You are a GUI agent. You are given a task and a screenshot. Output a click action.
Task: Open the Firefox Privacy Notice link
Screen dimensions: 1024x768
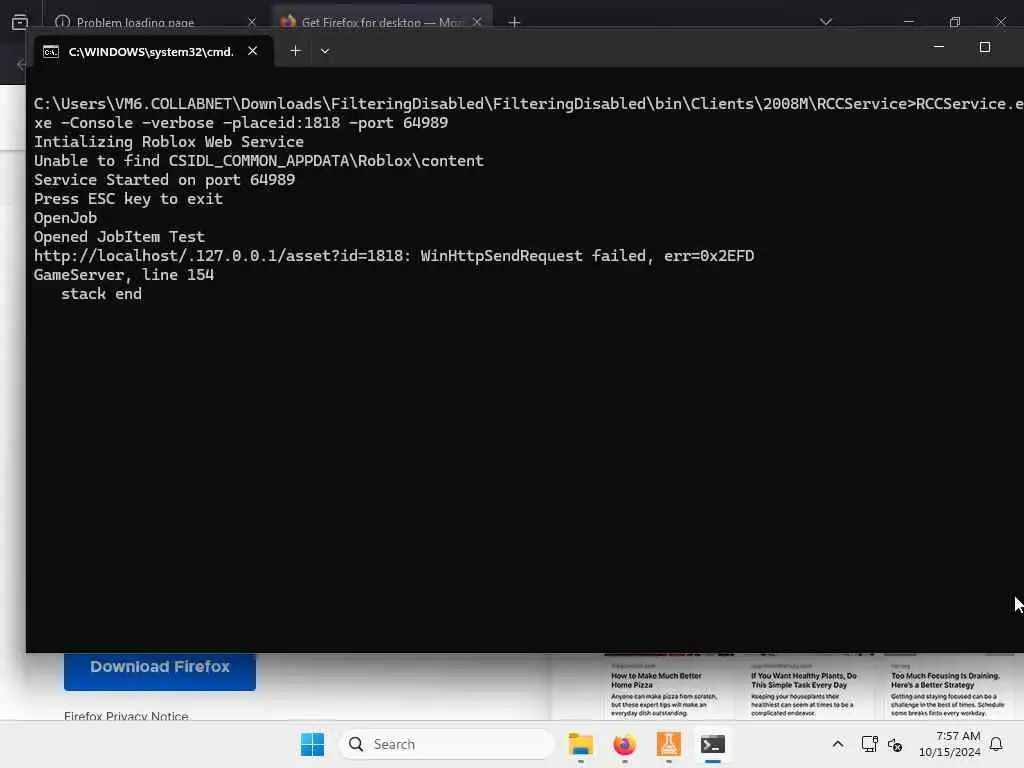[126, 716]
